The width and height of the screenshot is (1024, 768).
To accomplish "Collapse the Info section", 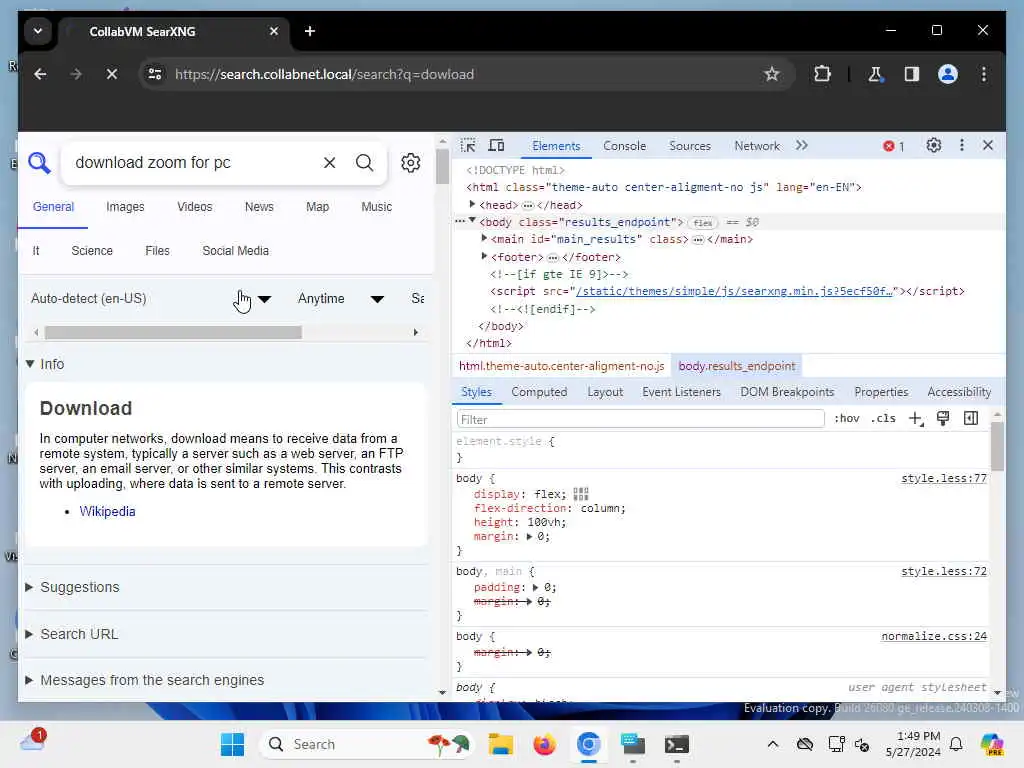I will point(45,364).
